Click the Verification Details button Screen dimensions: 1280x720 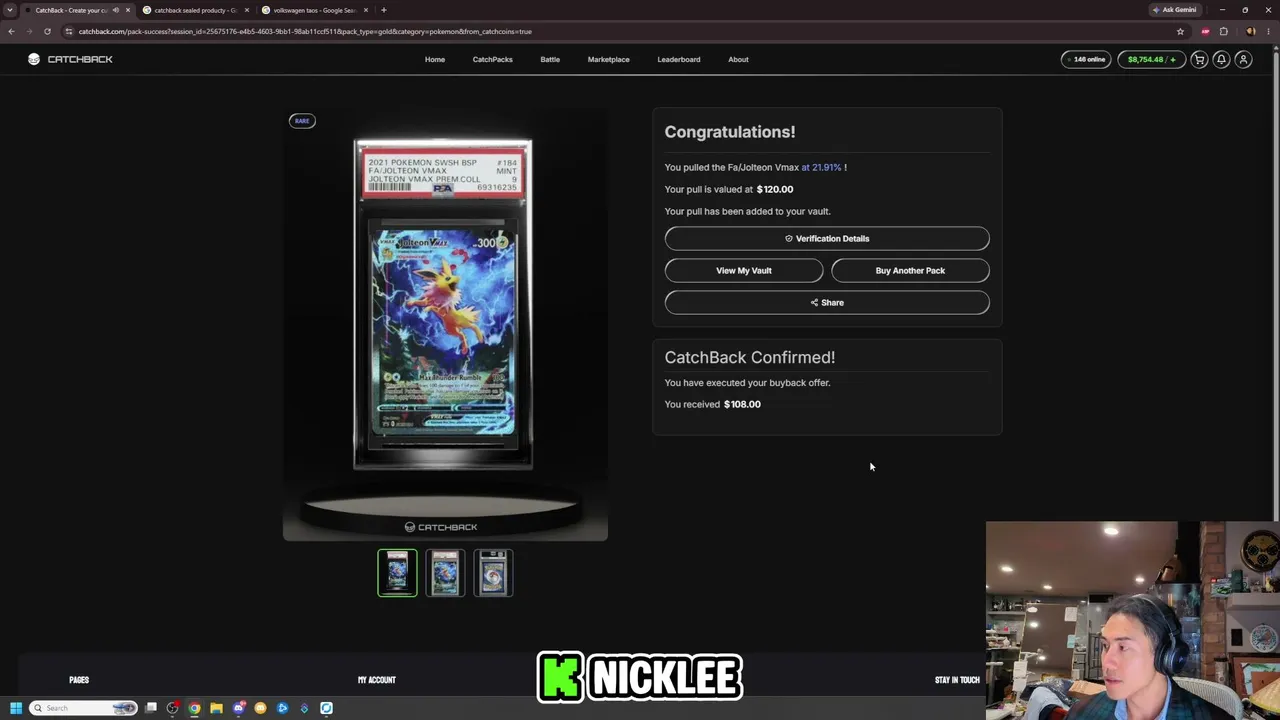pos(827,238)
